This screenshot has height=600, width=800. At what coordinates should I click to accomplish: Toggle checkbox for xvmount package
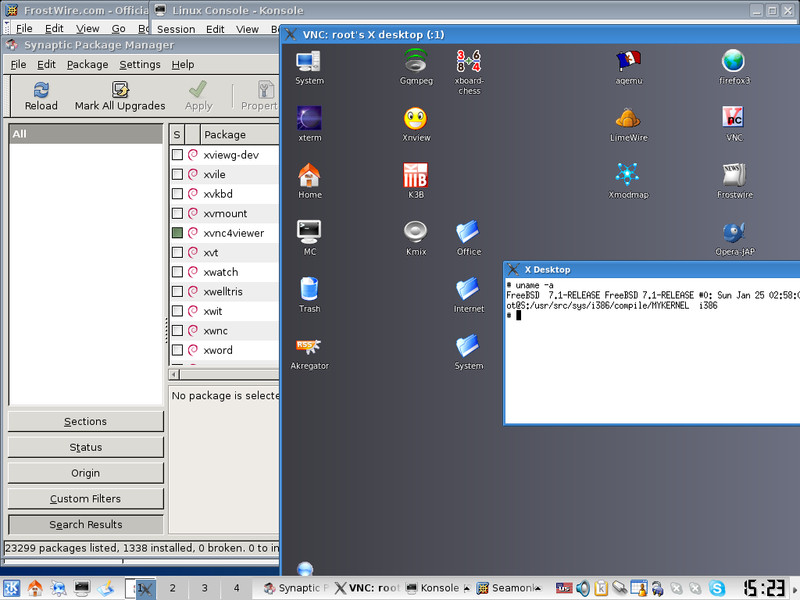point(177,213)
